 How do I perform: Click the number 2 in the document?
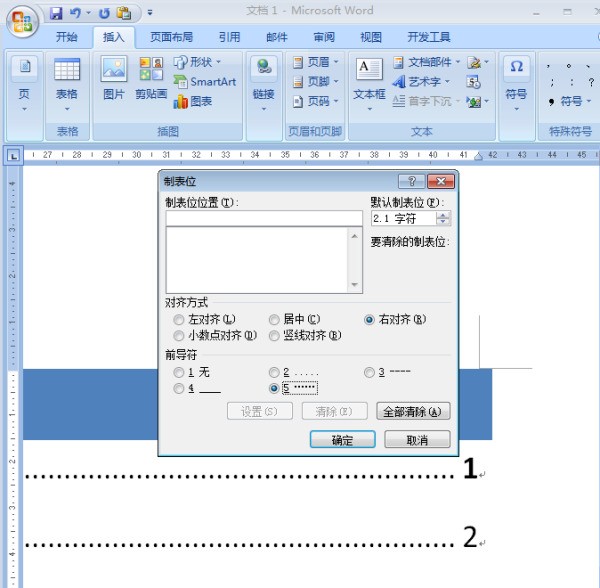pyautogui.click(x=470, y=536)
